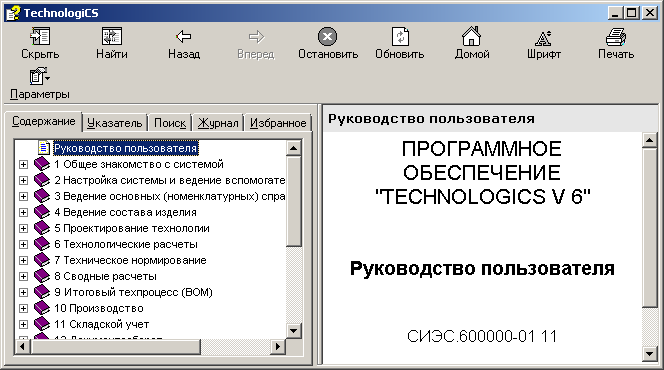Click the СИЭС.600000-01 11 document code
The image size is (664, 370).
pos(482,336)
